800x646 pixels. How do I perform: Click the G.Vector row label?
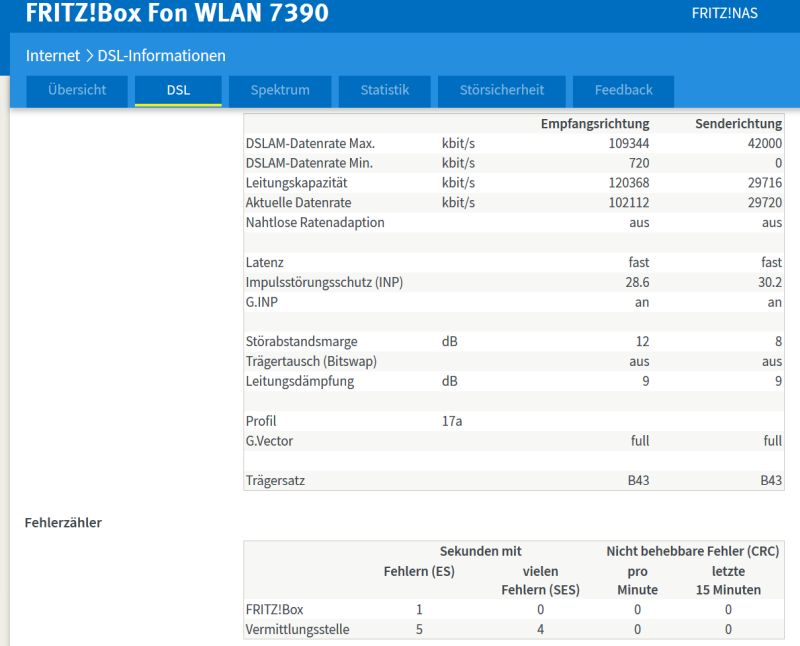coord(269,441)
